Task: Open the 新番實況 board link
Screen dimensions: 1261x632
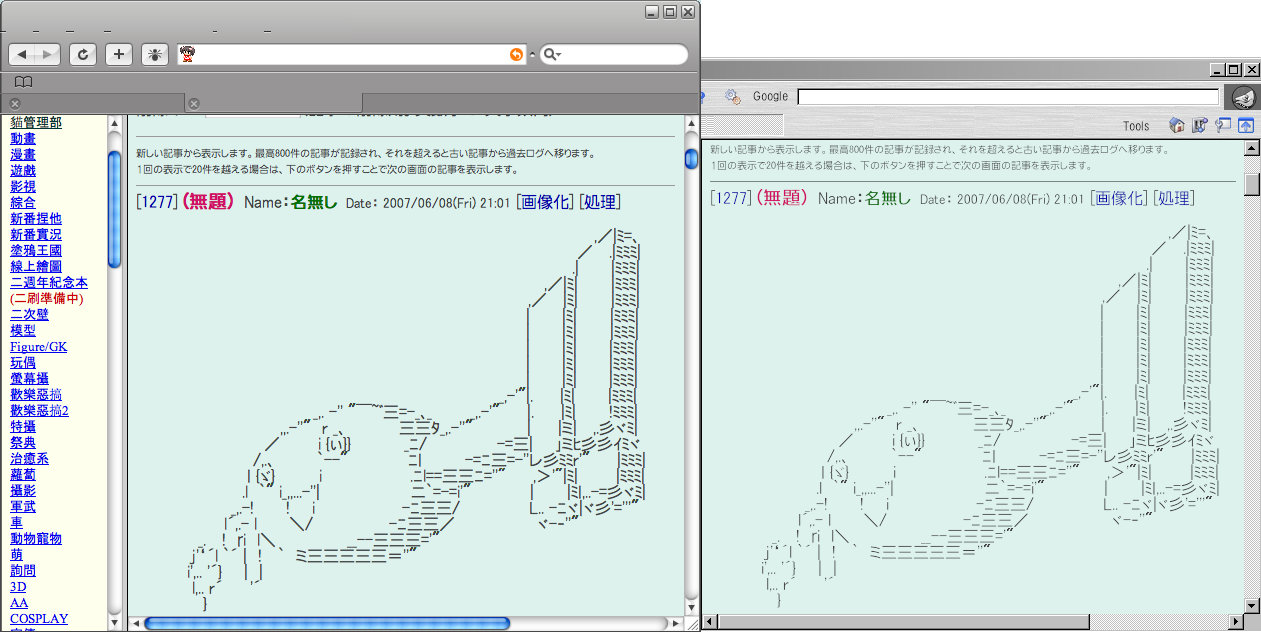Action: [35, 235]
